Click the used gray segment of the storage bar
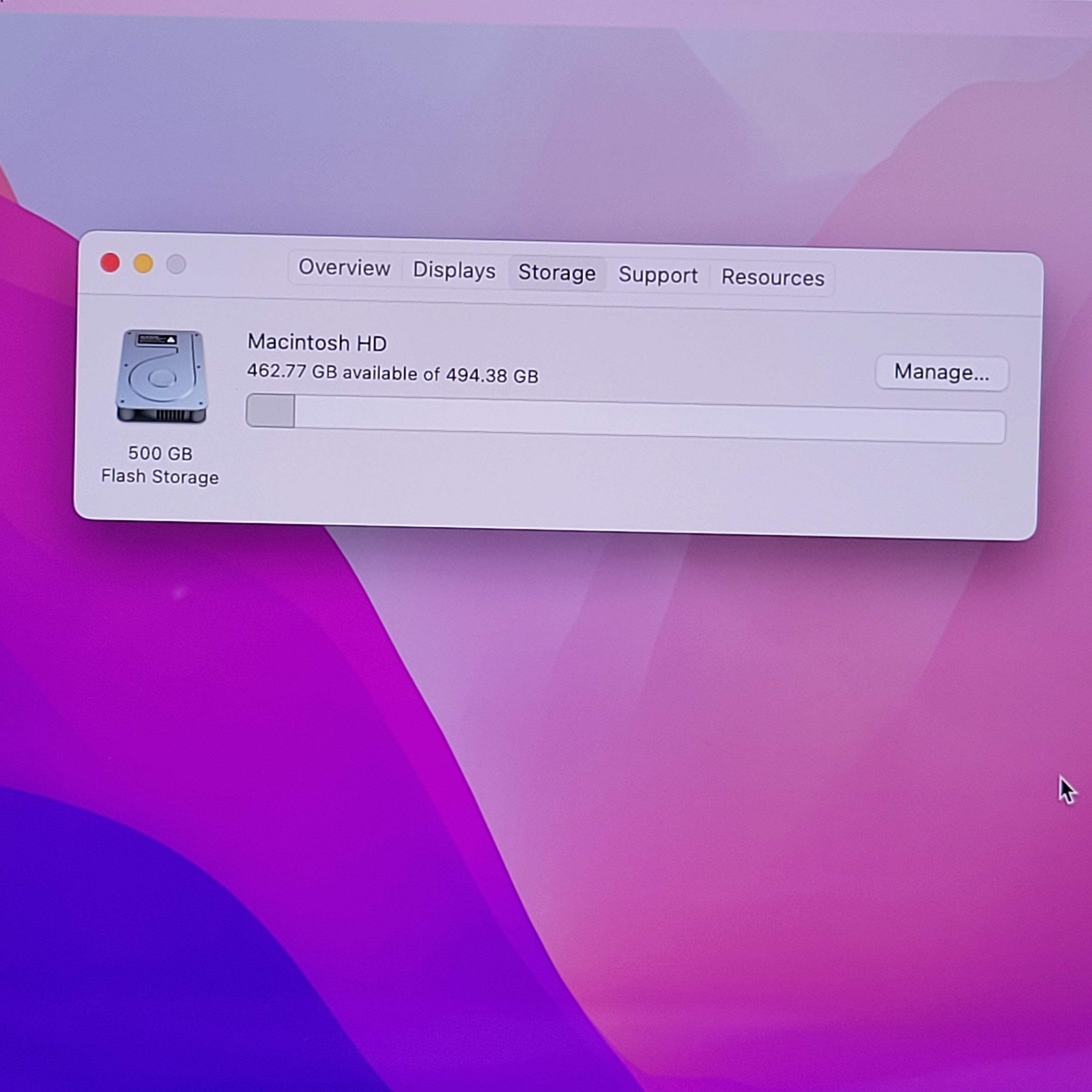 (271, 411)
